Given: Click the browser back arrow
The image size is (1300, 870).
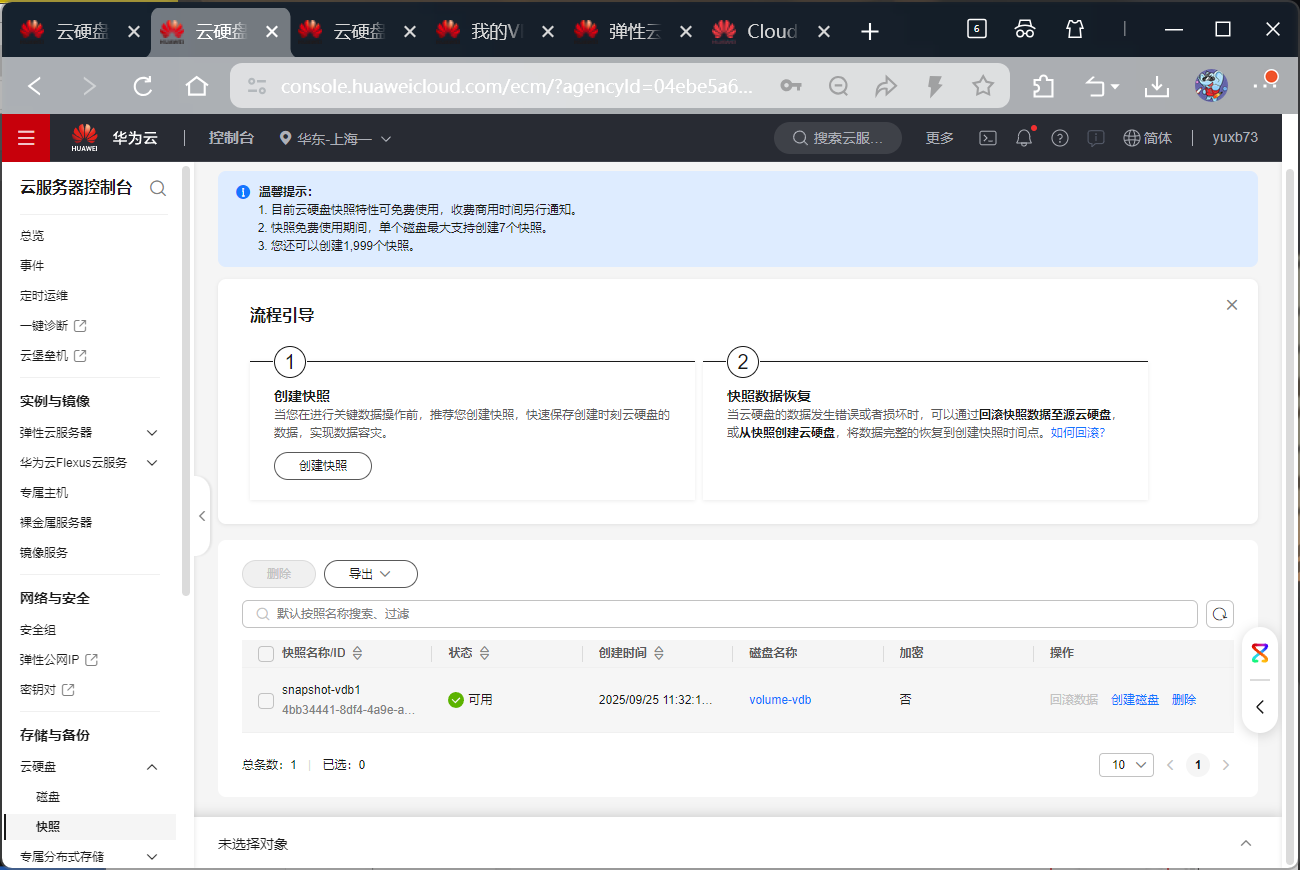Looking at the screenshot, I should click(x=35, y=87).
